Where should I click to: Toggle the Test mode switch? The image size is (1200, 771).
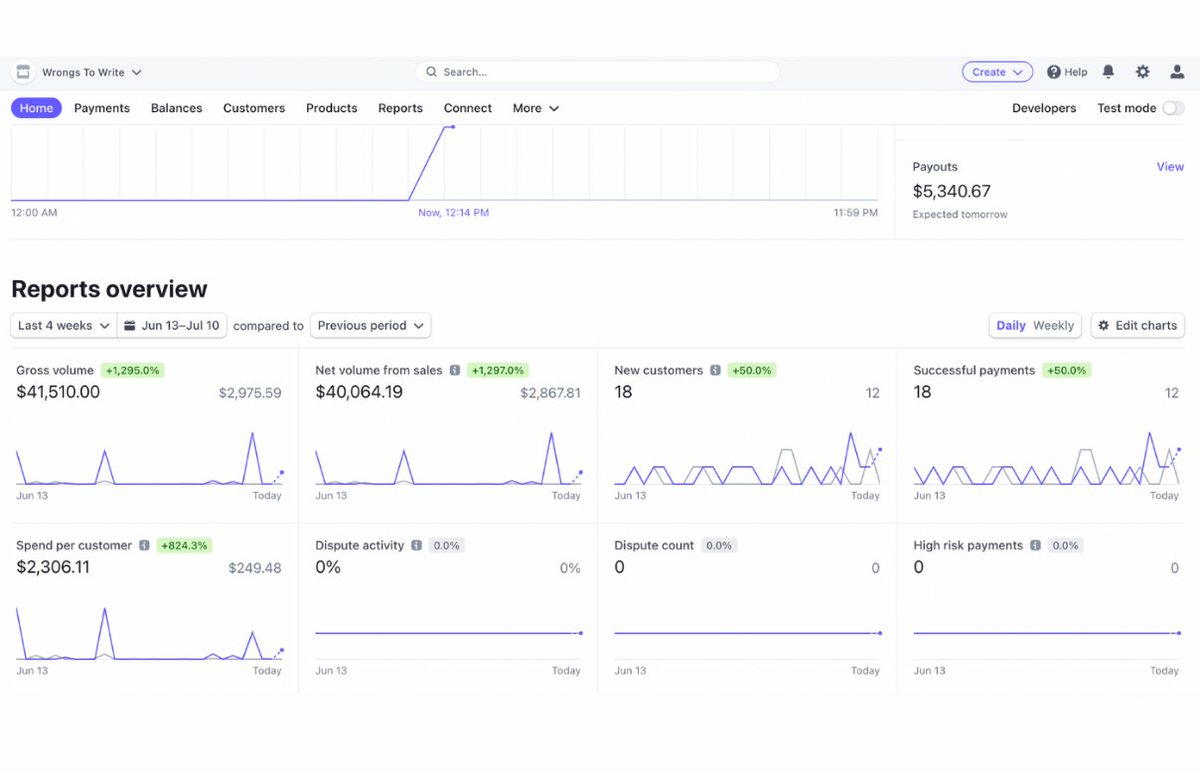coord(1173,108)
